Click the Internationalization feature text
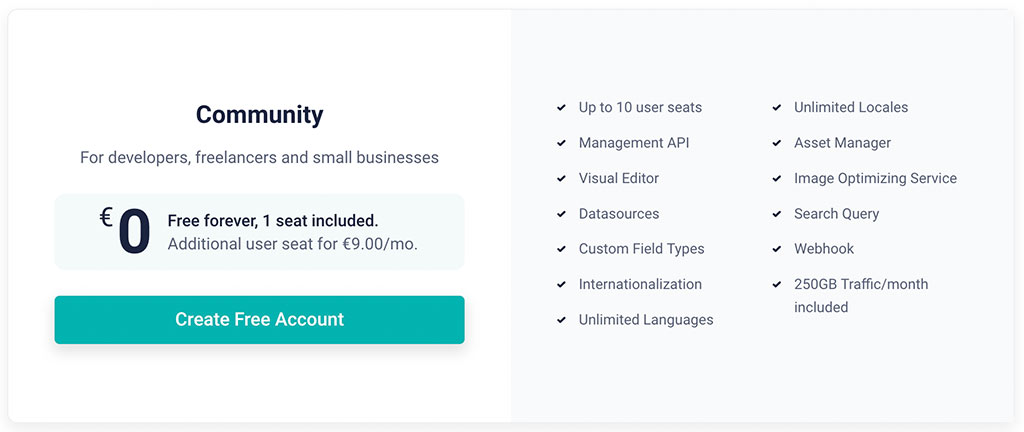1024x432 pixels. [x=640, y=284]
